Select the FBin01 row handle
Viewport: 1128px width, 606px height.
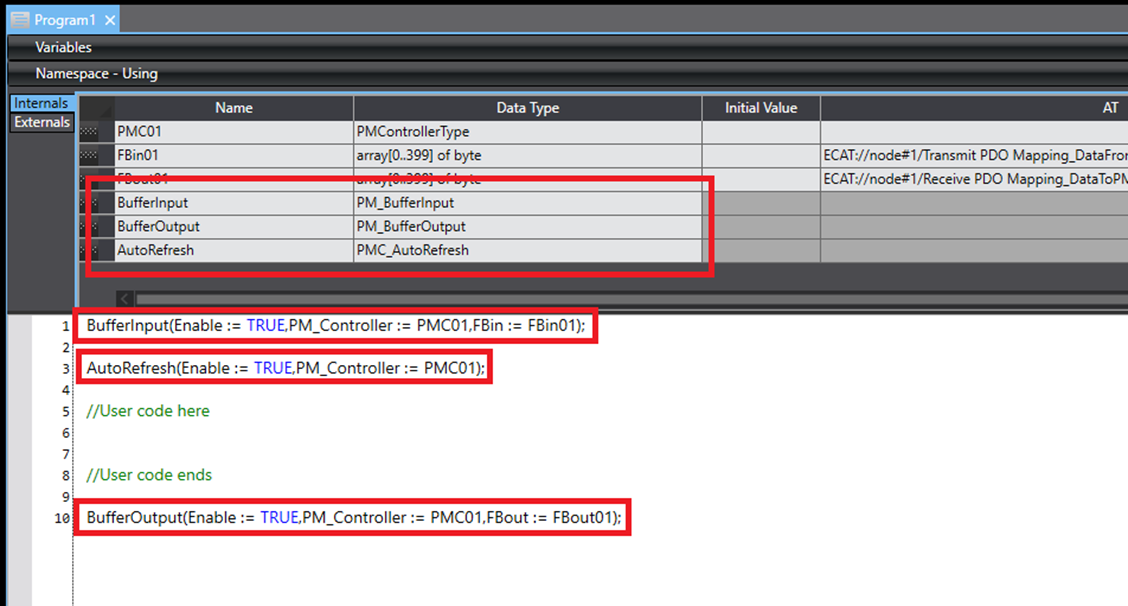(x=89, y=155)
